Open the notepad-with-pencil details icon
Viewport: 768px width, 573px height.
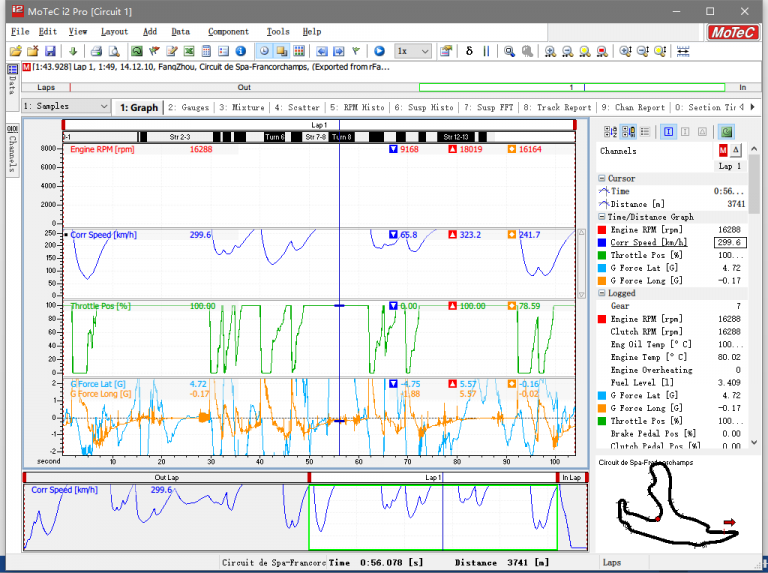171,51
